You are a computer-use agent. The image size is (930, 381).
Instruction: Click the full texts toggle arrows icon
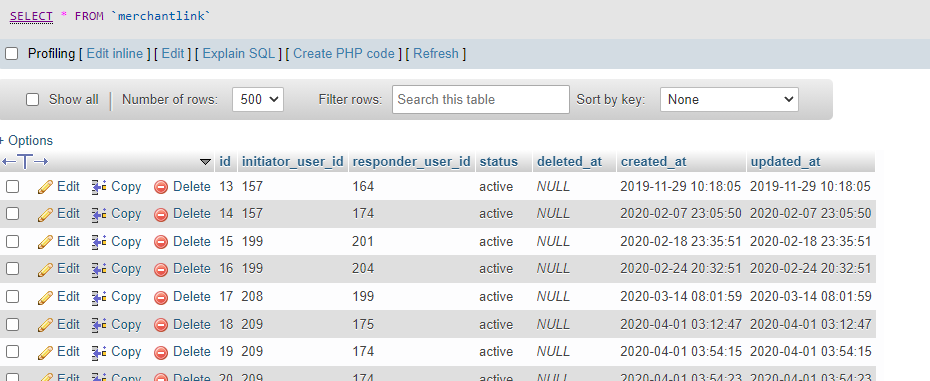tap(25, 161)
